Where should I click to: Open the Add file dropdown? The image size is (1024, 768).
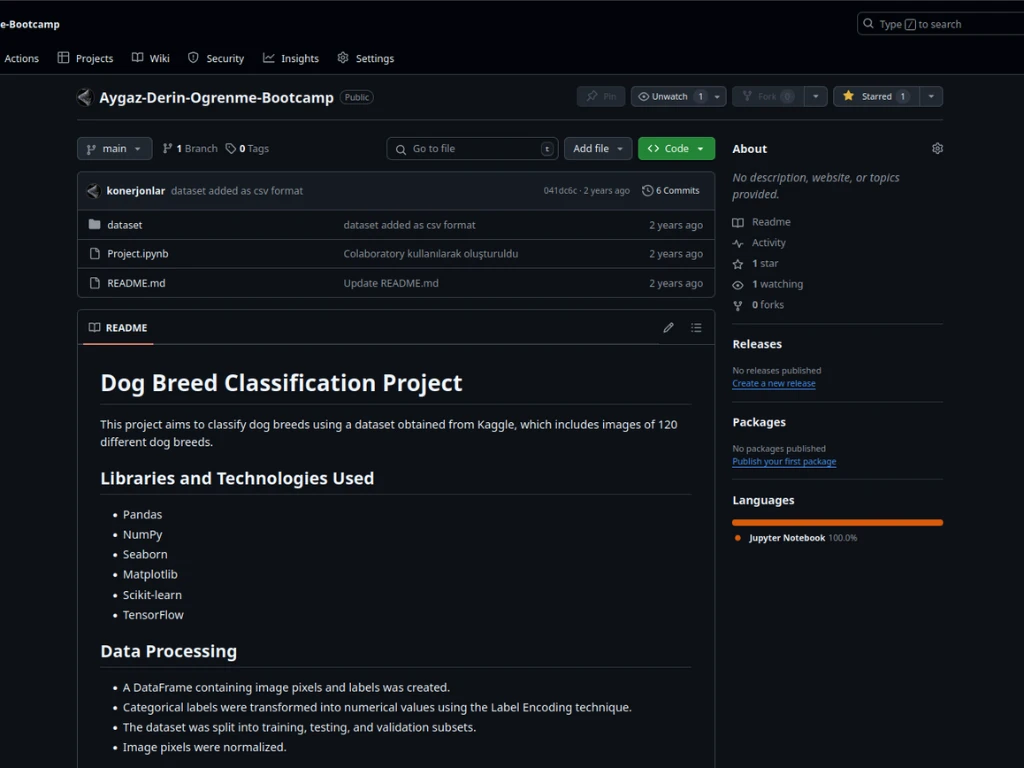point(598,149)
